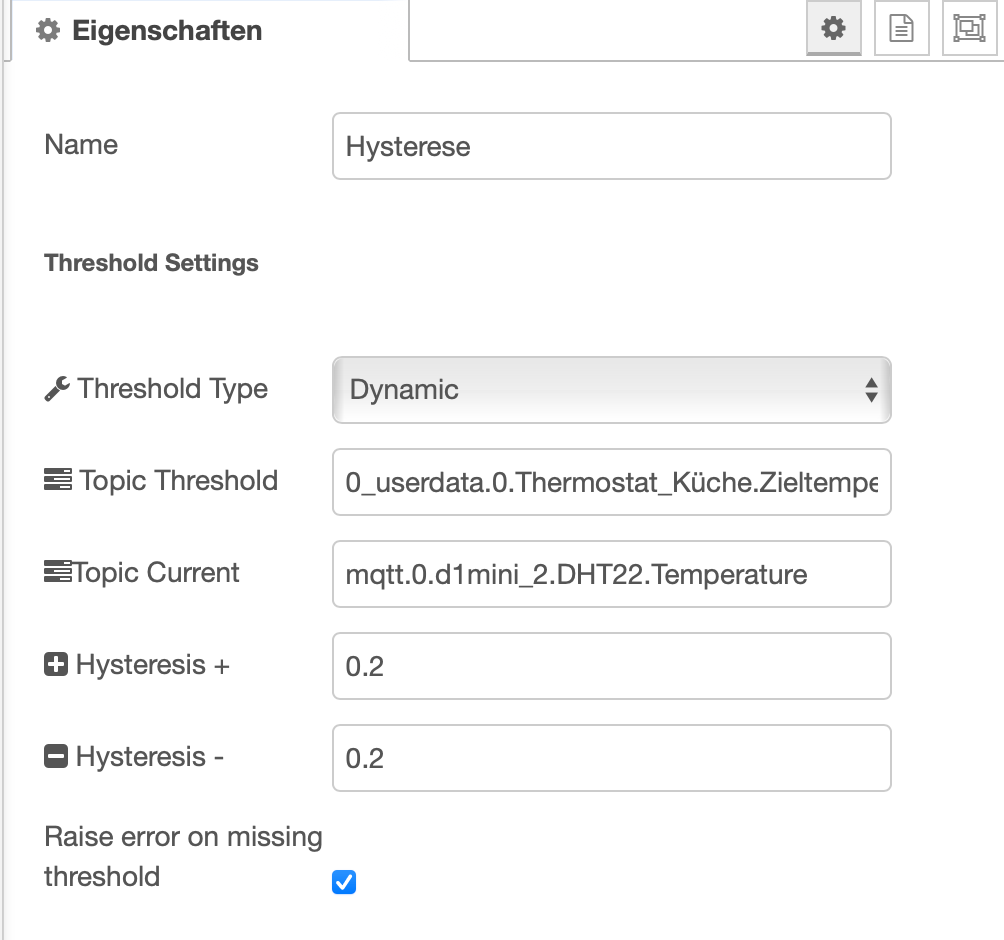Open the node appearance settings icon
This screenshot has height=940, width=1004.
(969, 30)
